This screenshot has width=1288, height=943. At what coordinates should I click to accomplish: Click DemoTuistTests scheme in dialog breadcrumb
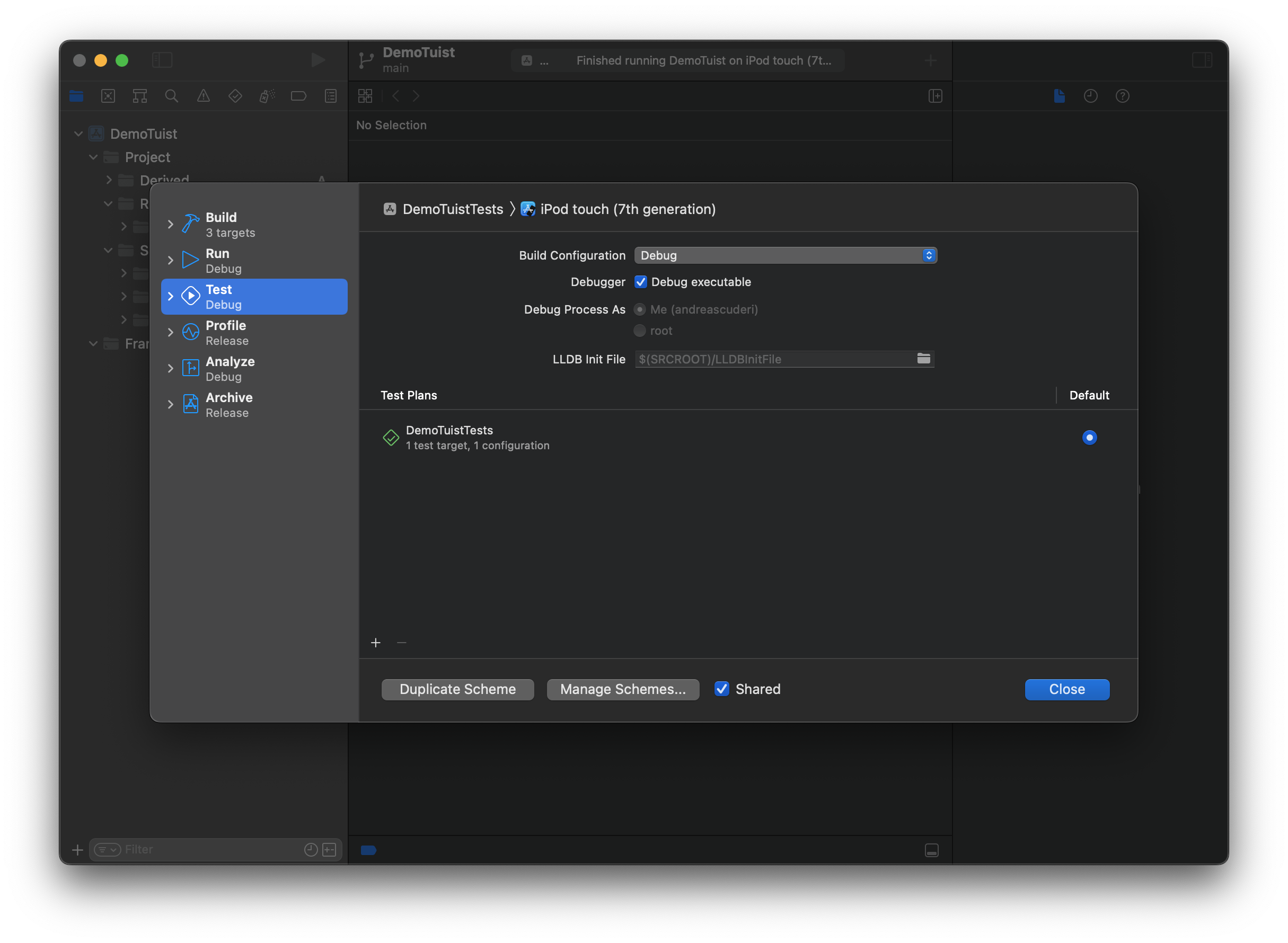[443, 209]
